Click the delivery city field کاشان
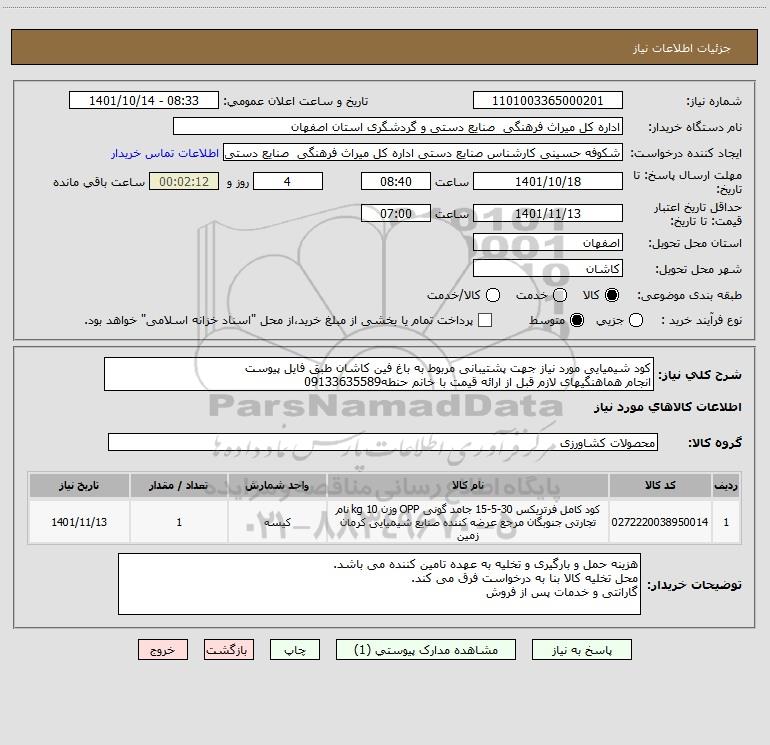The height and width of the screenshot is (745, 770). pos(548,269)
